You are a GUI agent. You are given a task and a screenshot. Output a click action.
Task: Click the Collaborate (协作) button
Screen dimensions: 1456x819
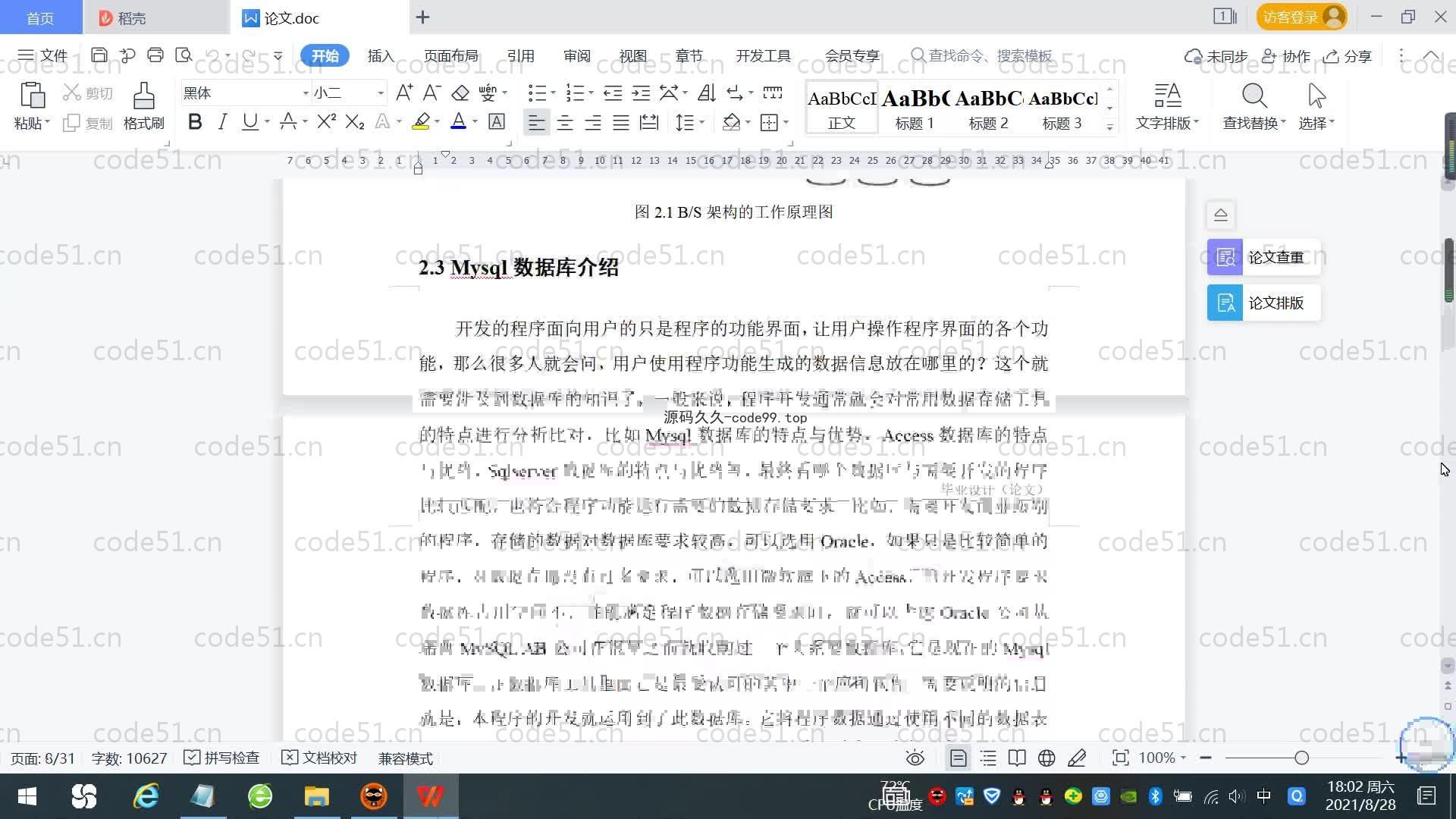point(1286,56)
